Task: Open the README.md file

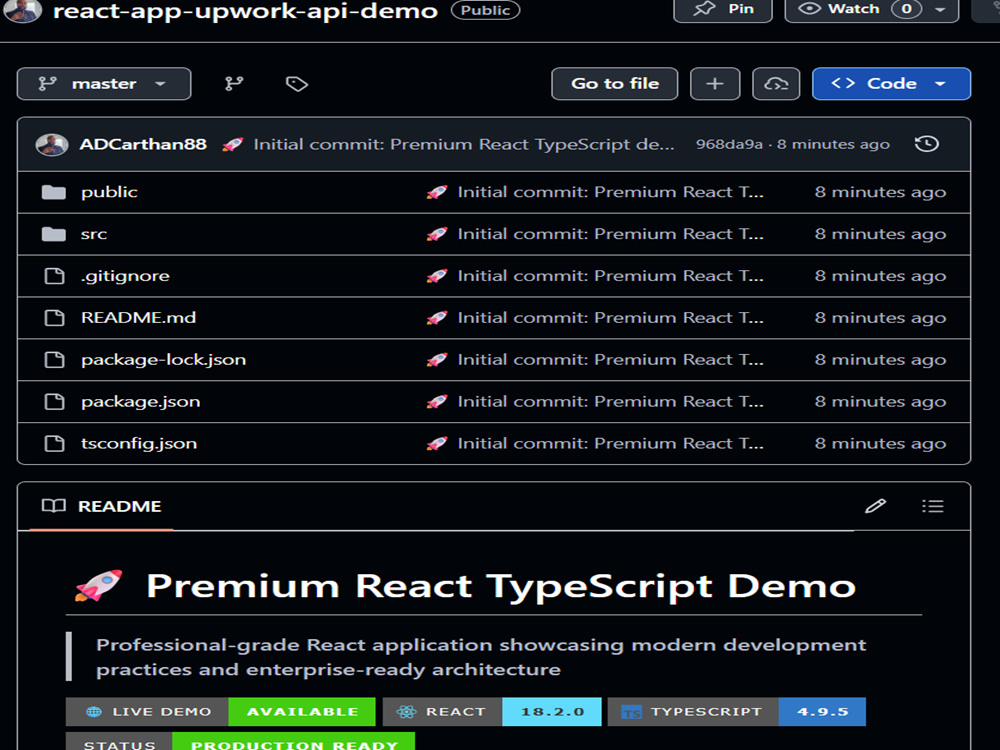Action: click(x=138, y=318)
